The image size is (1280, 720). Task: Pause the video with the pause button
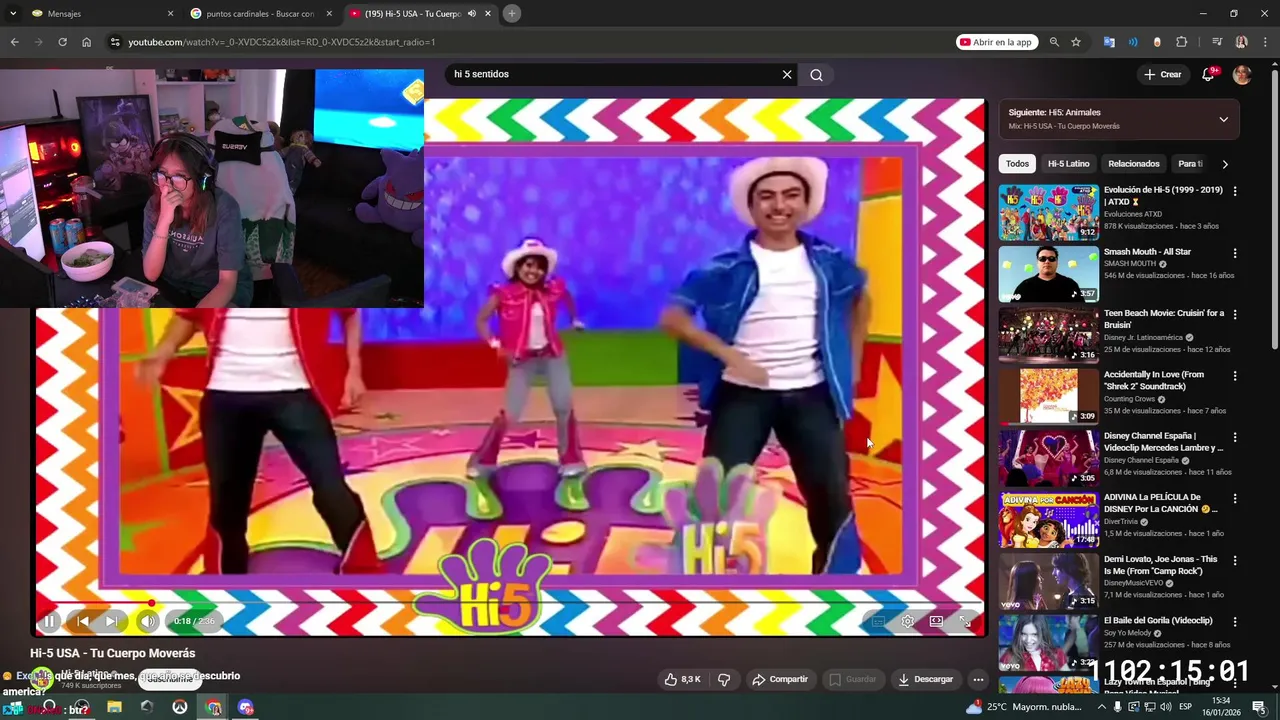coord(49,621)
